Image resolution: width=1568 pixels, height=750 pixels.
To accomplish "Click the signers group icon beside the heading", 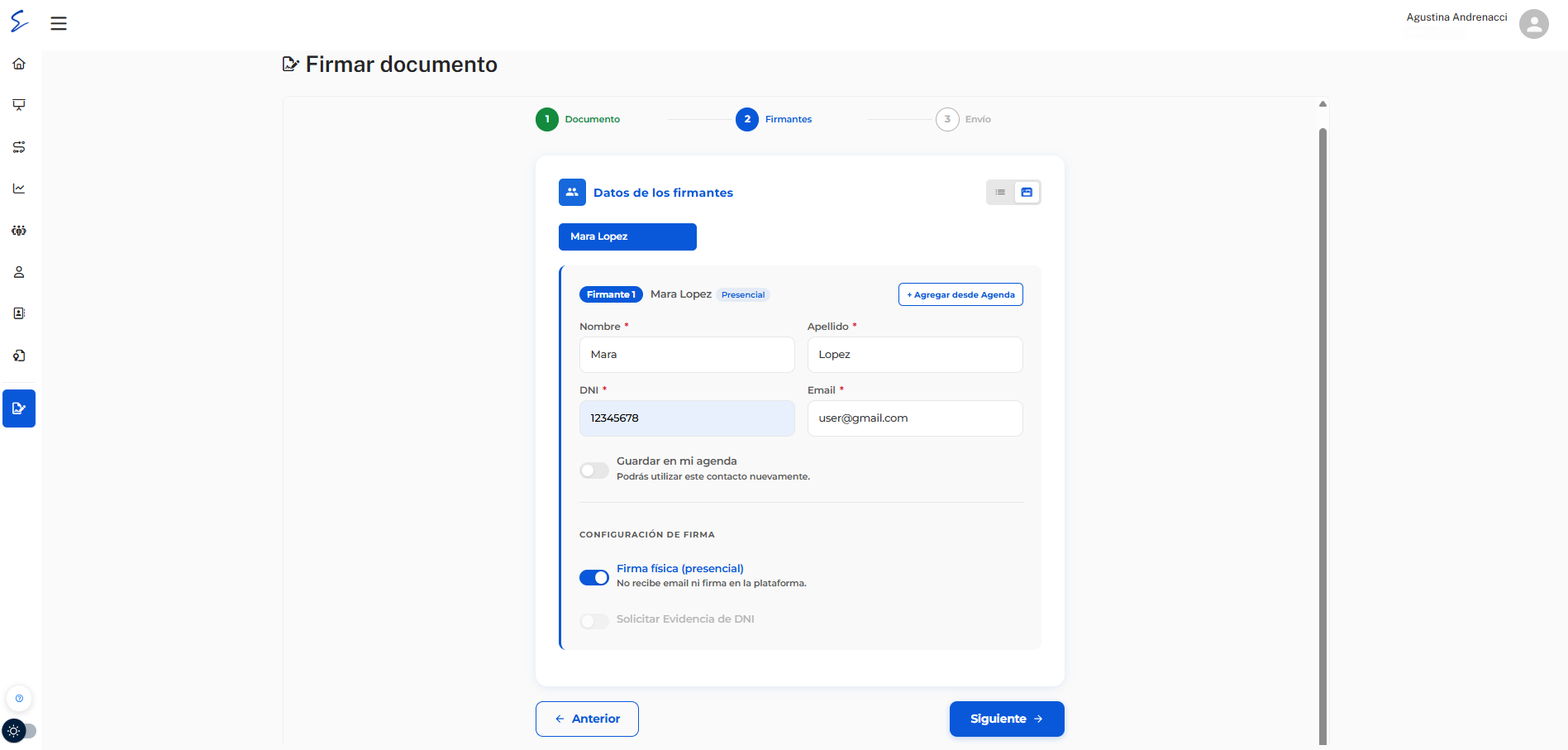I will (x=572, y=192).
